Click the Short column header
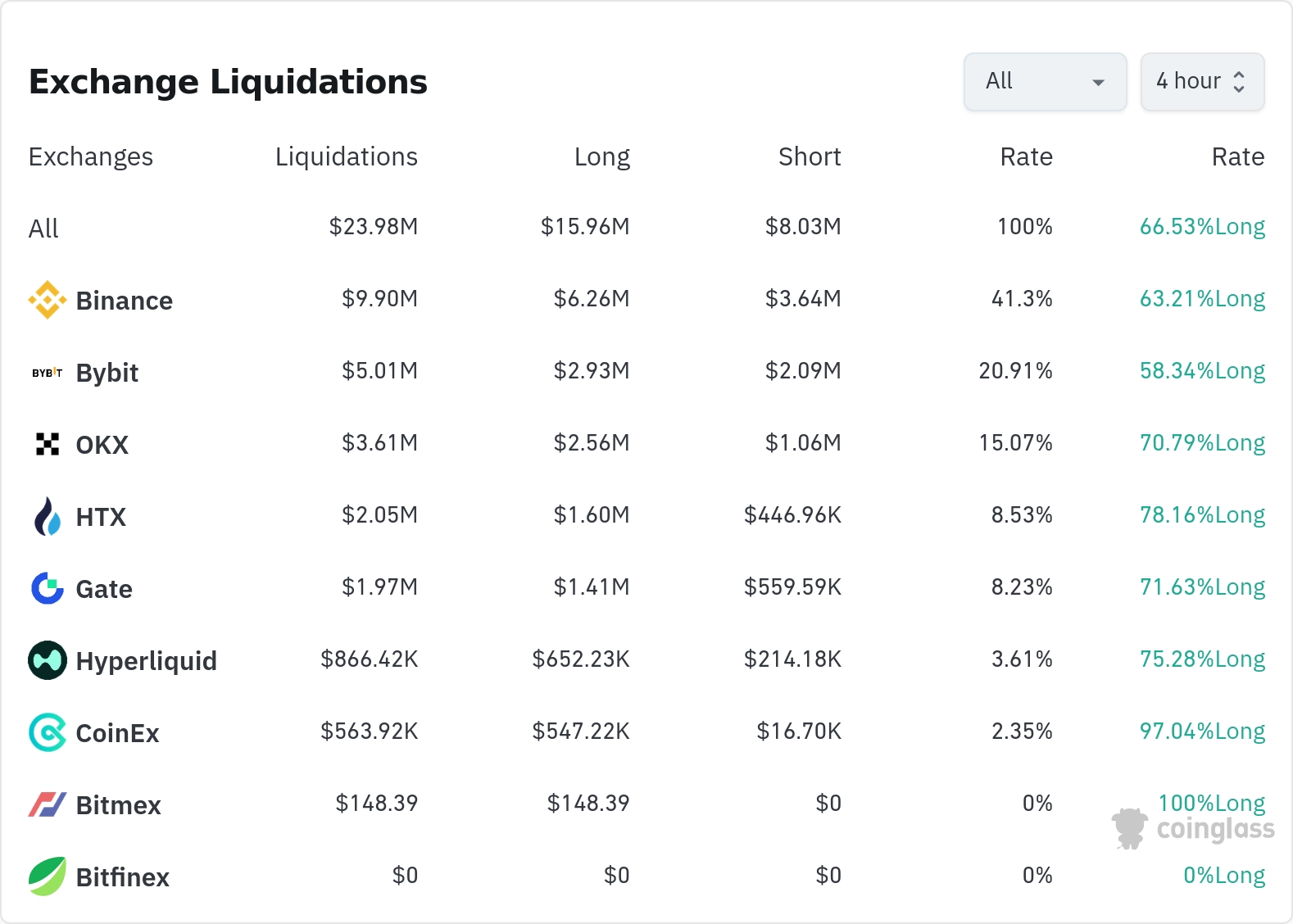The image size is (1293, 924). 809,156
